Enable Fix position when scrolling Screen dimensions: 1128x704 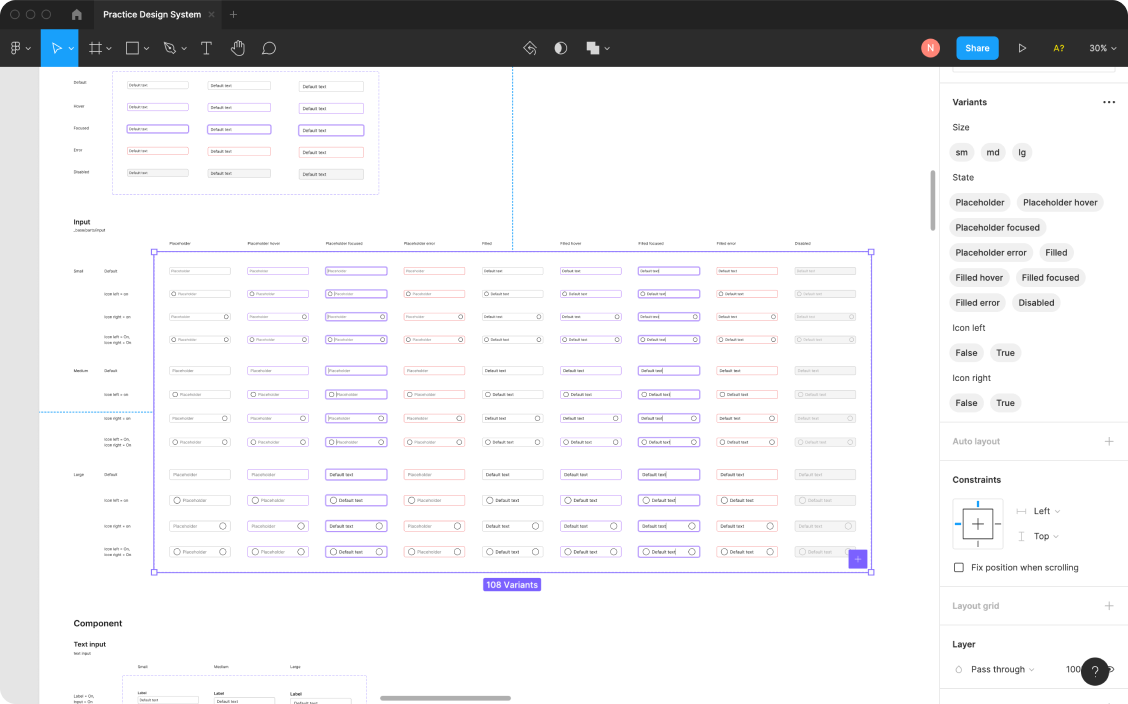[957, 567]
